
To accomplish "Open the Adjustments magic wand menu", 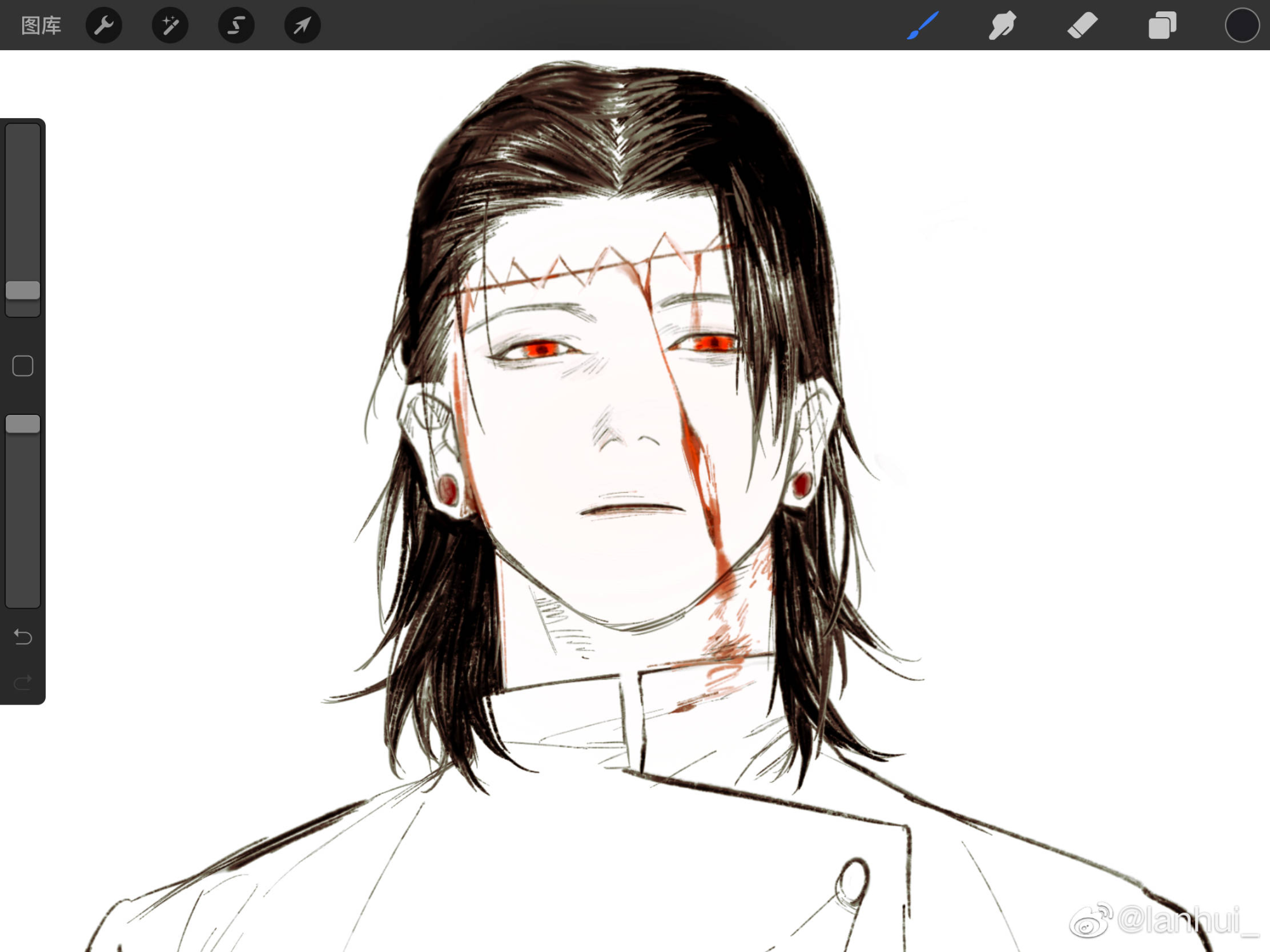I will tap(170, 25).
